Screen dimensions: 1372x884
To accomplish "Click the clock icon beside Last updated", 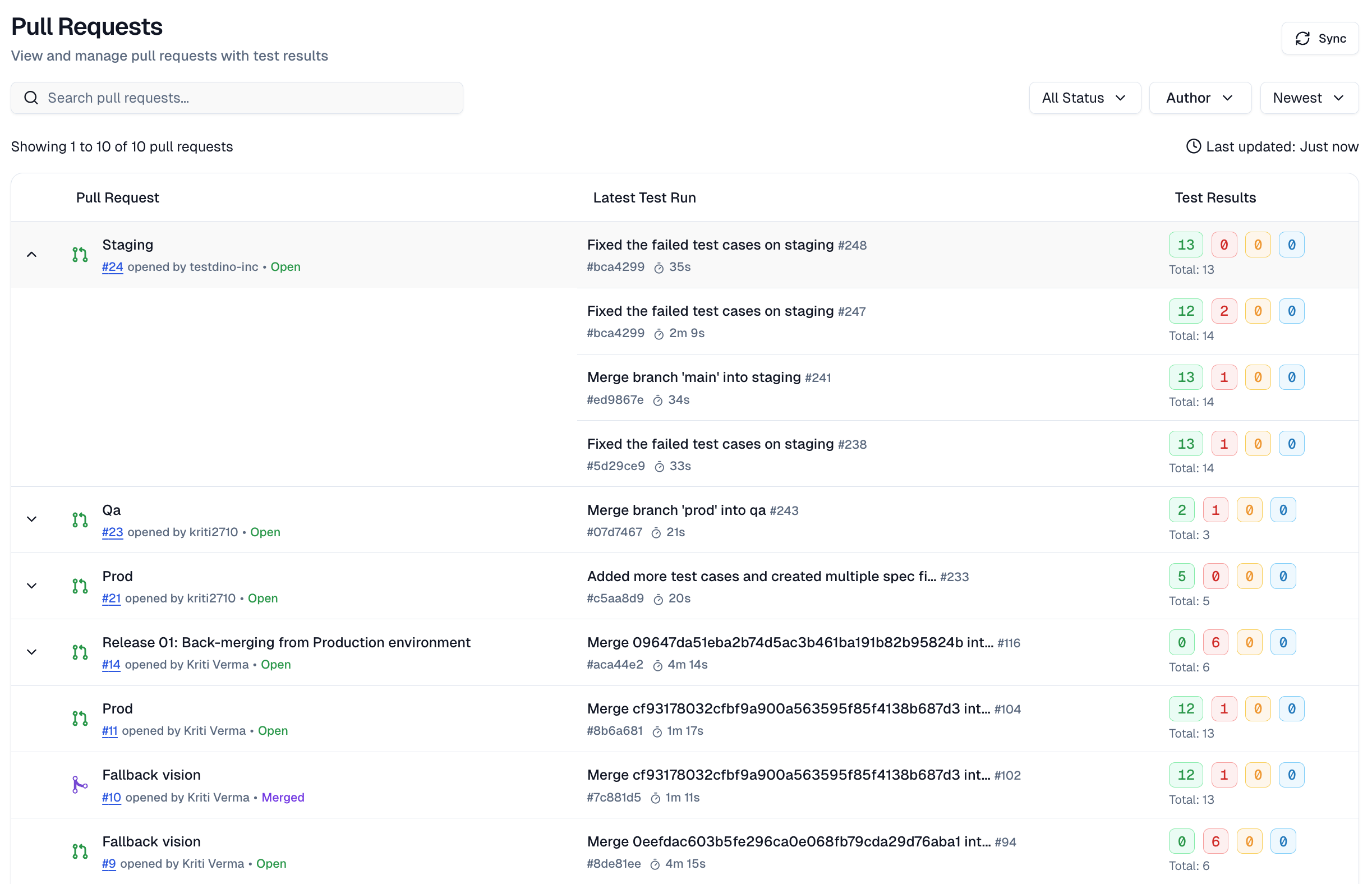I will tap(1193, 146).
